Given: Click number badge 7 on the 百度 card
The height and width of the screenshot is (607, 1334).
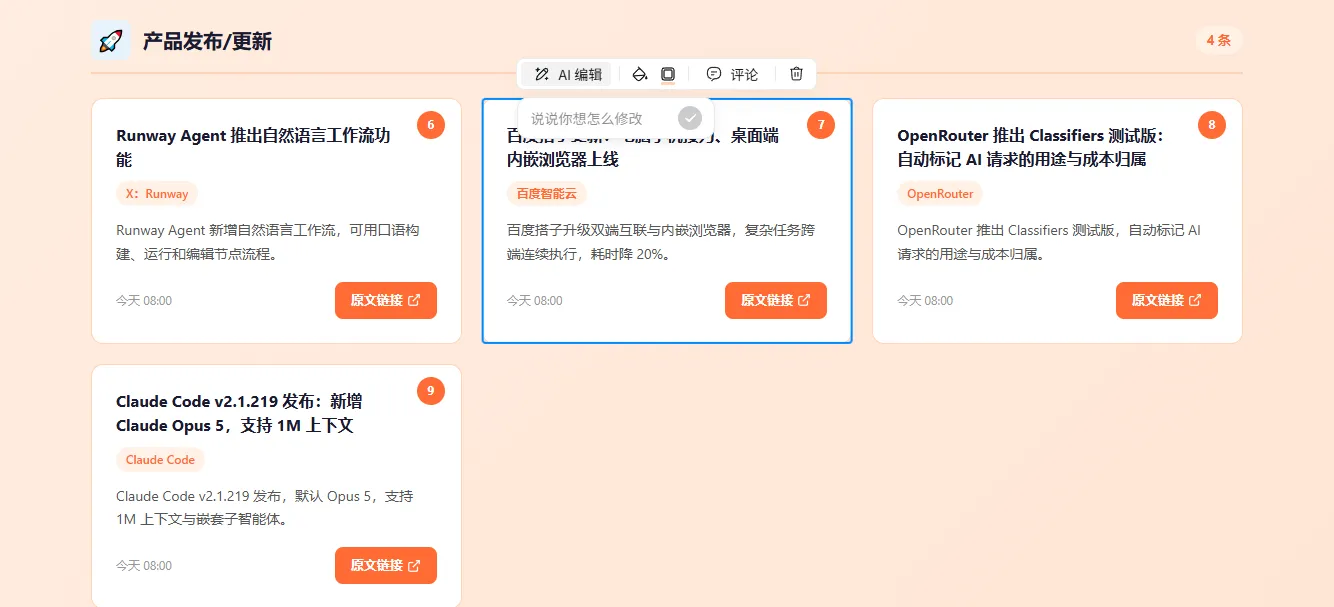Looking at the screenshot, I should coord(821,125).
